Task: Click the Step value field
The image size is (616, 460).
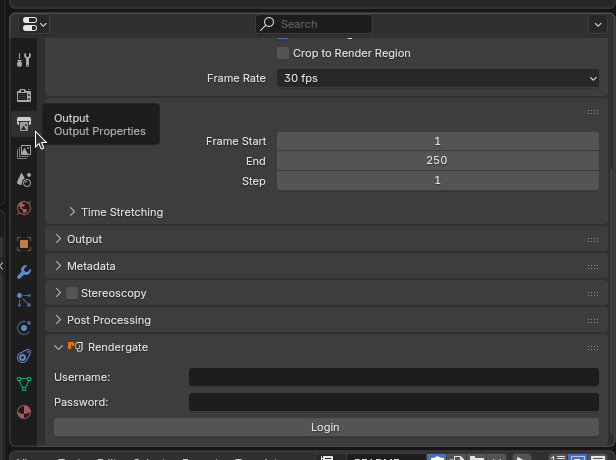Action: (x=438, y=181)
